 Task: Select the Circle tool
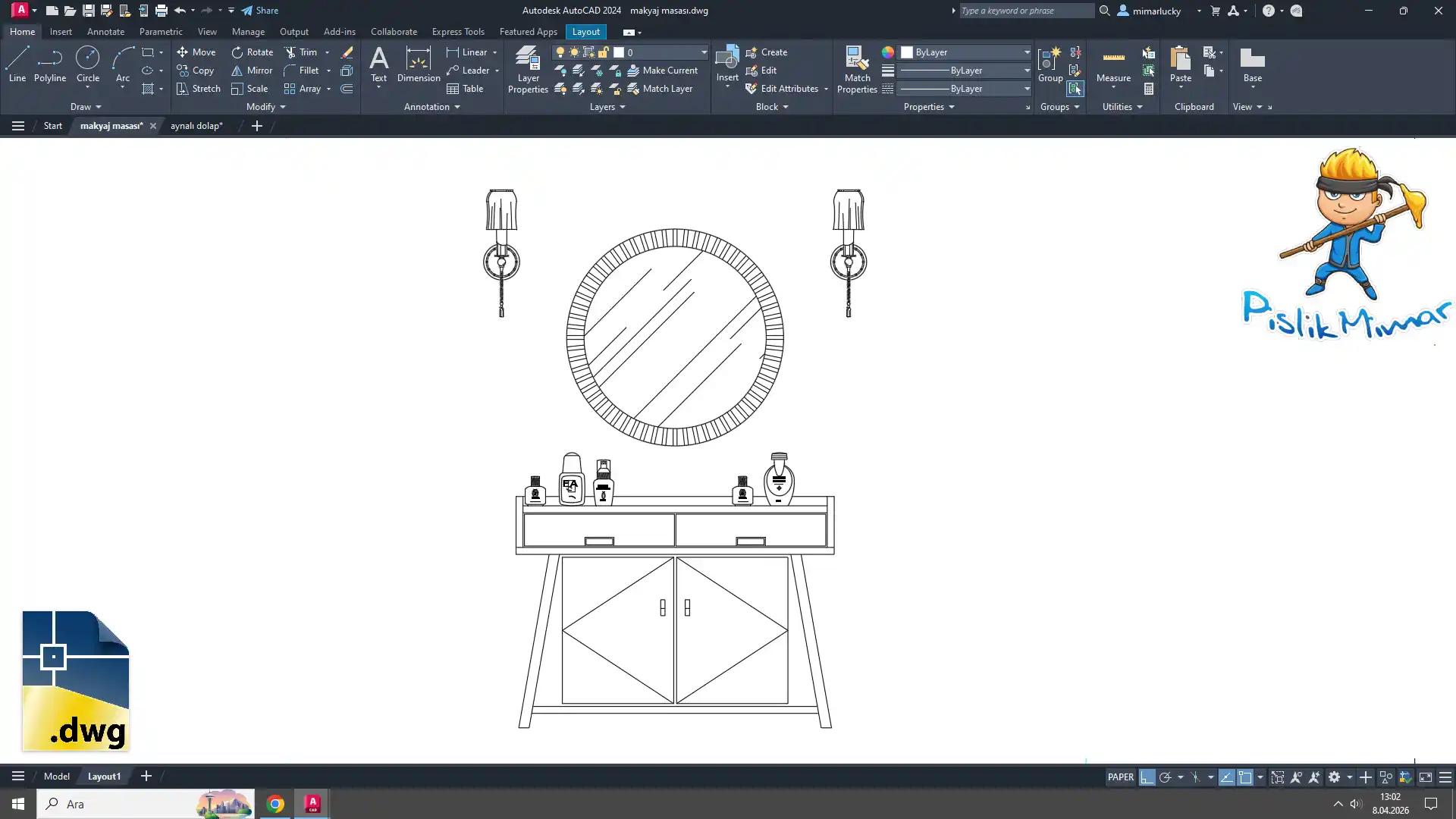[88, 64]
